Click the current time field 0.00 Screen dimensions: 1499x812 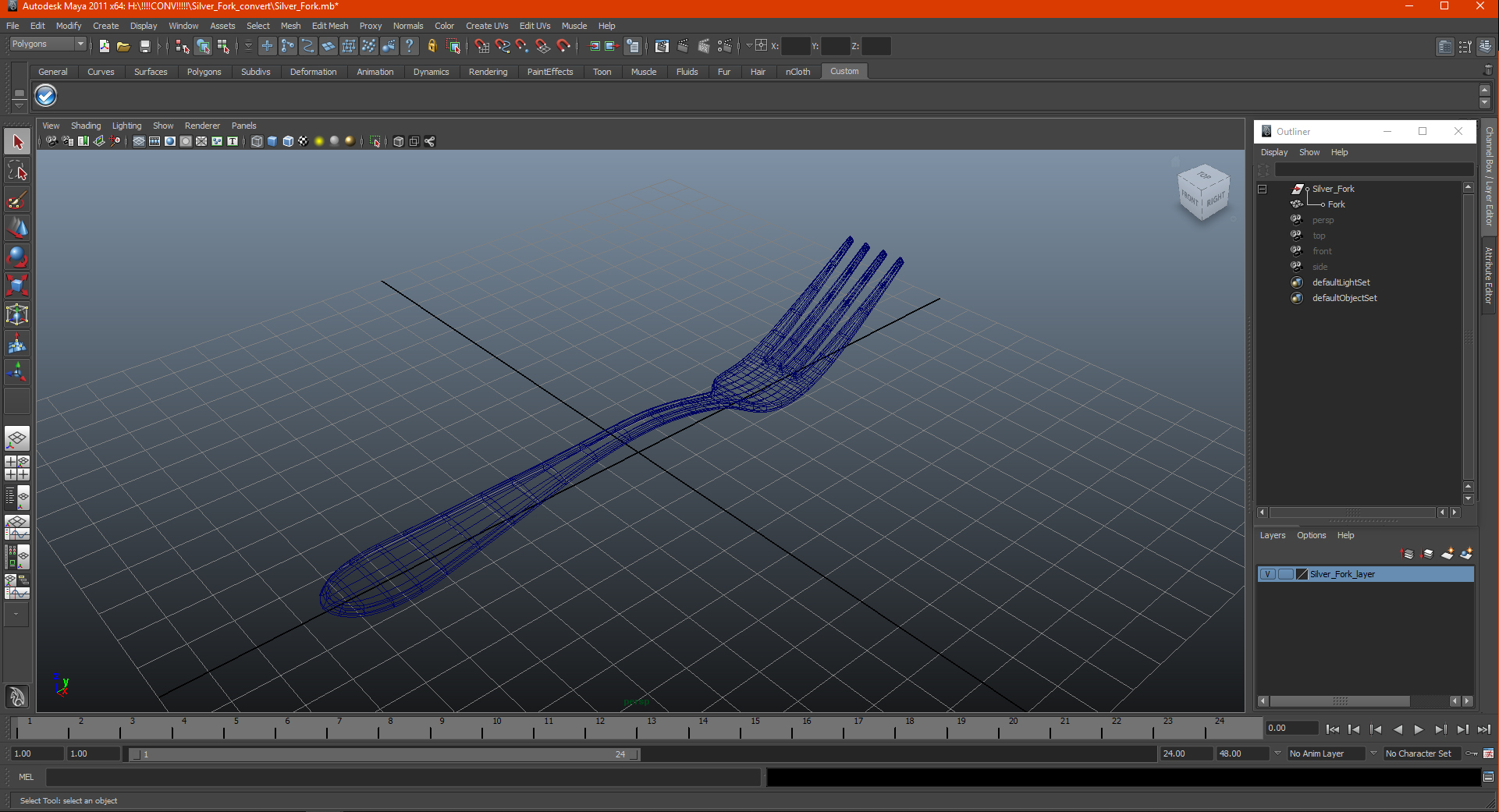pyautogui.click(x=1291, y=729)
